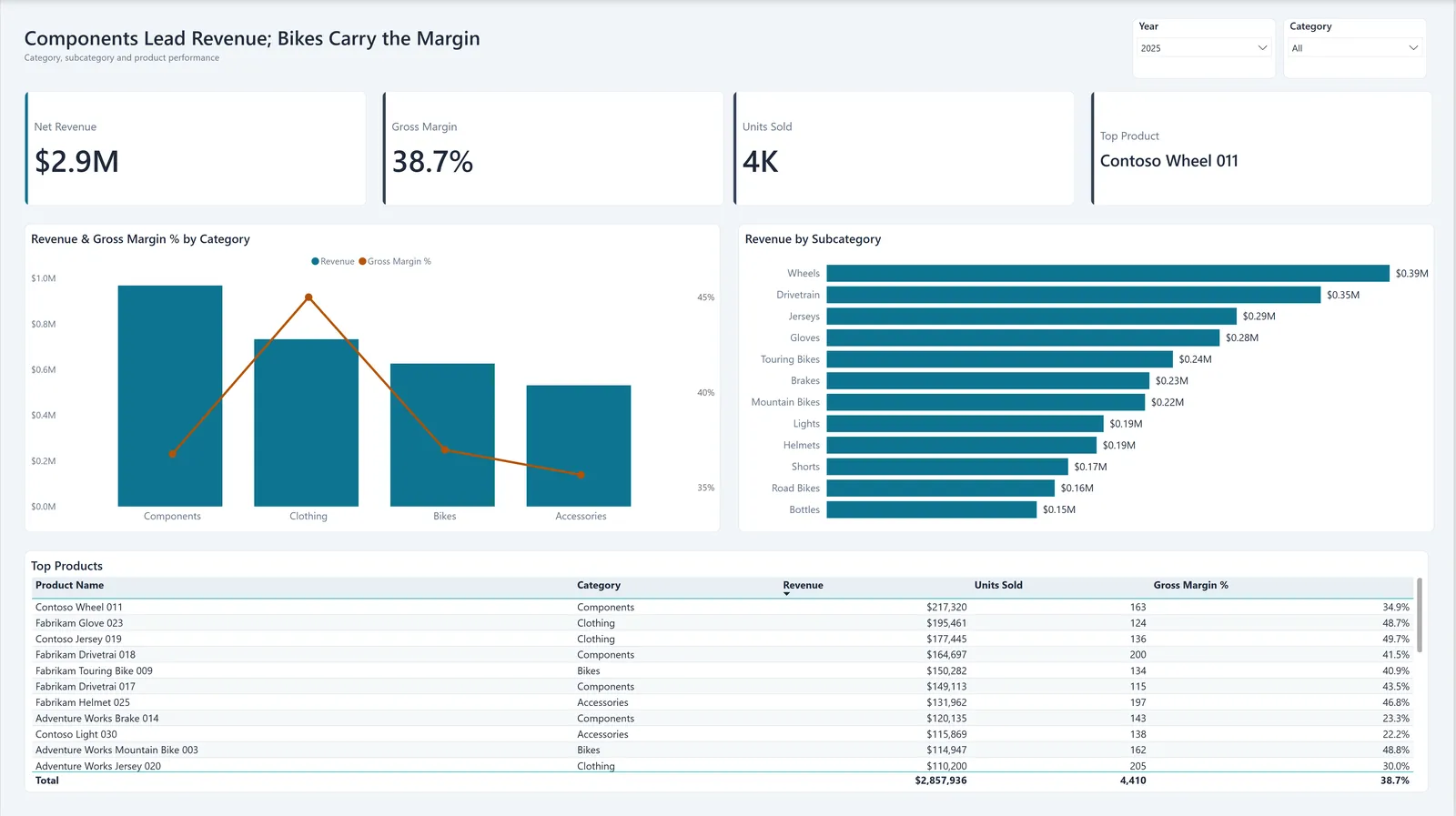Select the Drivetrain subcategory bar
1456x816 pixels.
[1074, 295]
